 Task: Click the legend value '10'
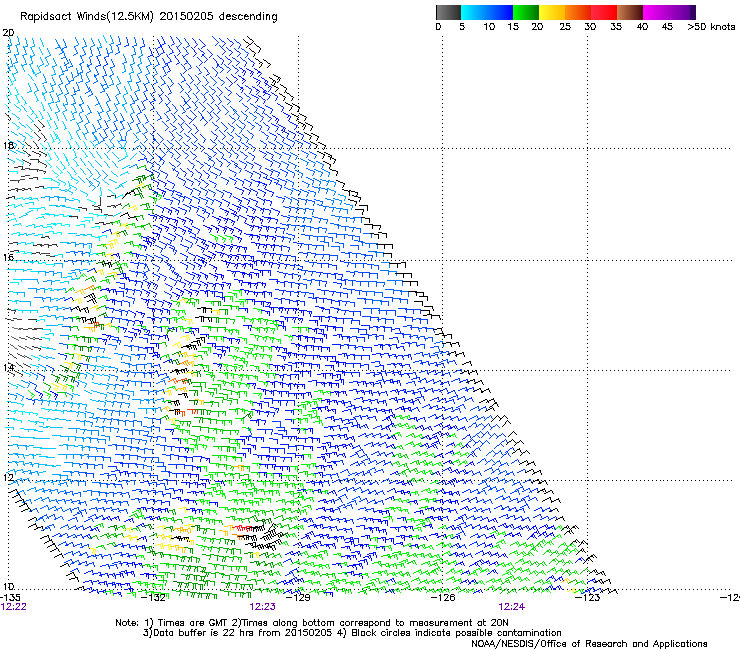click(x=489, y=27)
